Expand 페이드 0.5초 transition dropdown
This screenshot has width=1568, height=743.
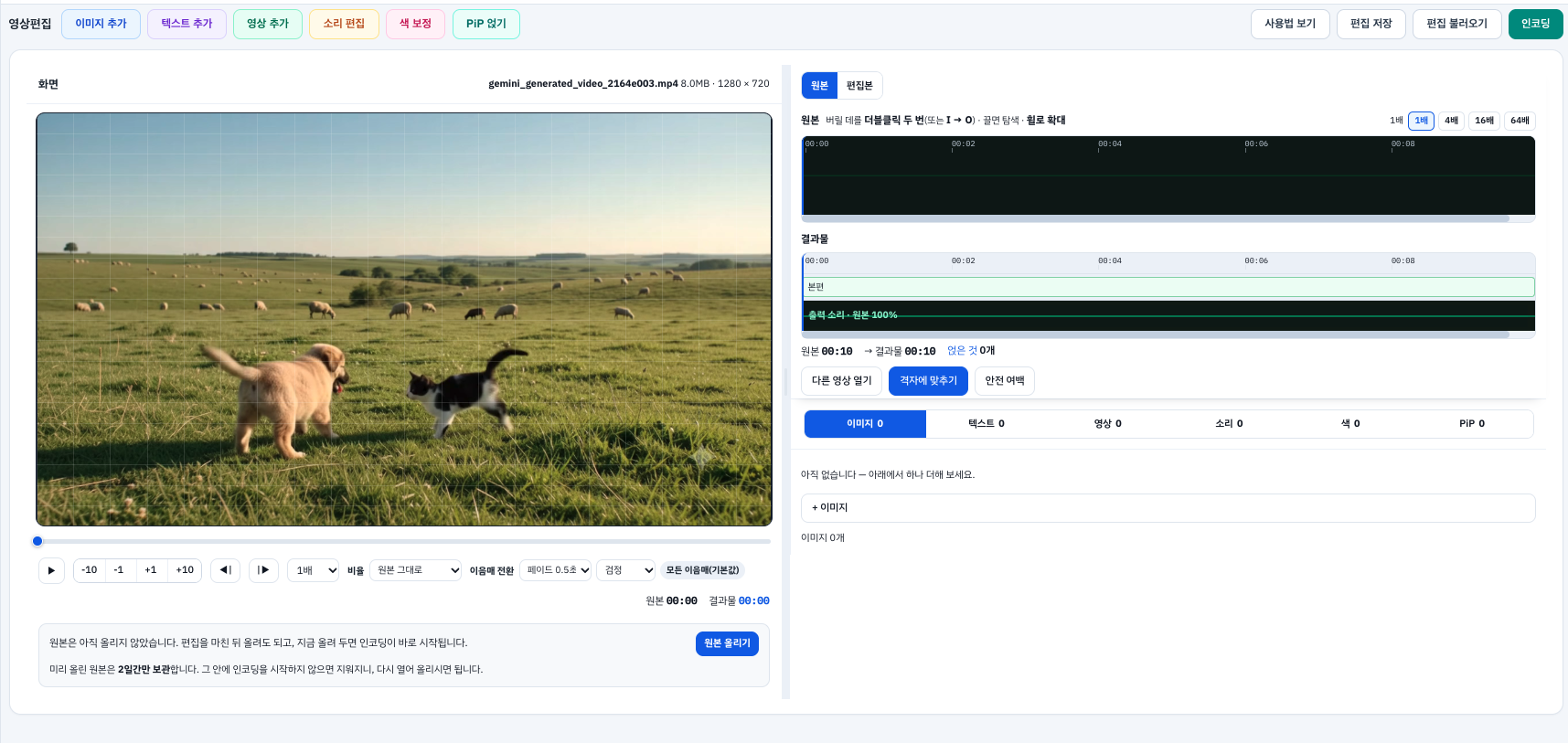[556, 570]
